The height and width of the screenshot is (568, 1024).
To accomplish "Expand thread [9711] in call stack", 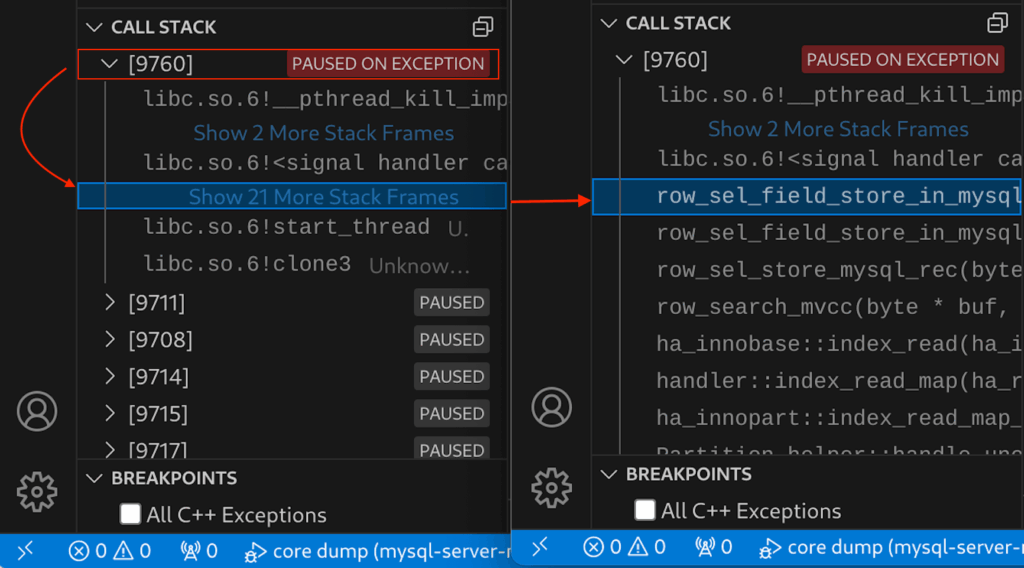I will [110, 303].
